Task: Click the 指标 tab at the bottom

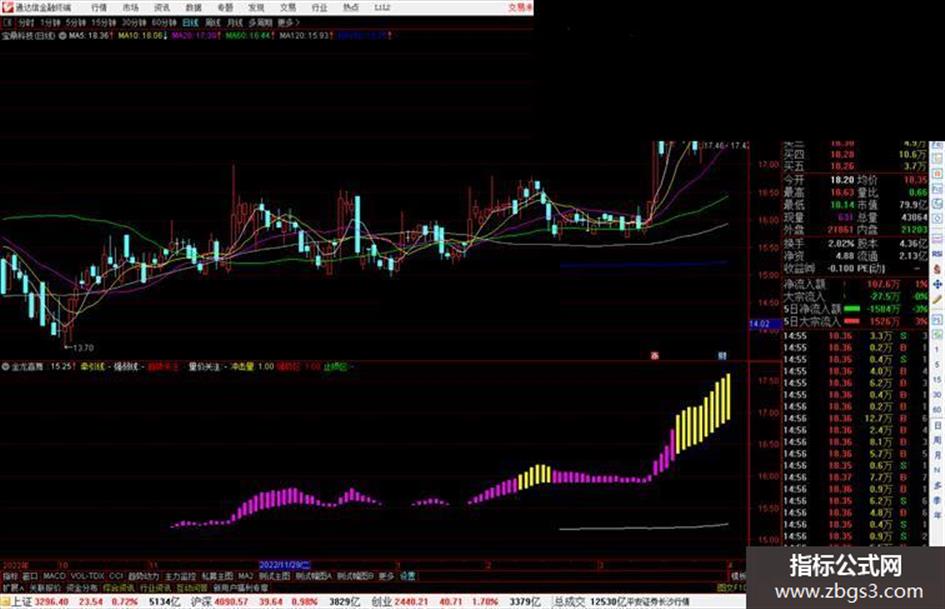Action: [10, 576]
